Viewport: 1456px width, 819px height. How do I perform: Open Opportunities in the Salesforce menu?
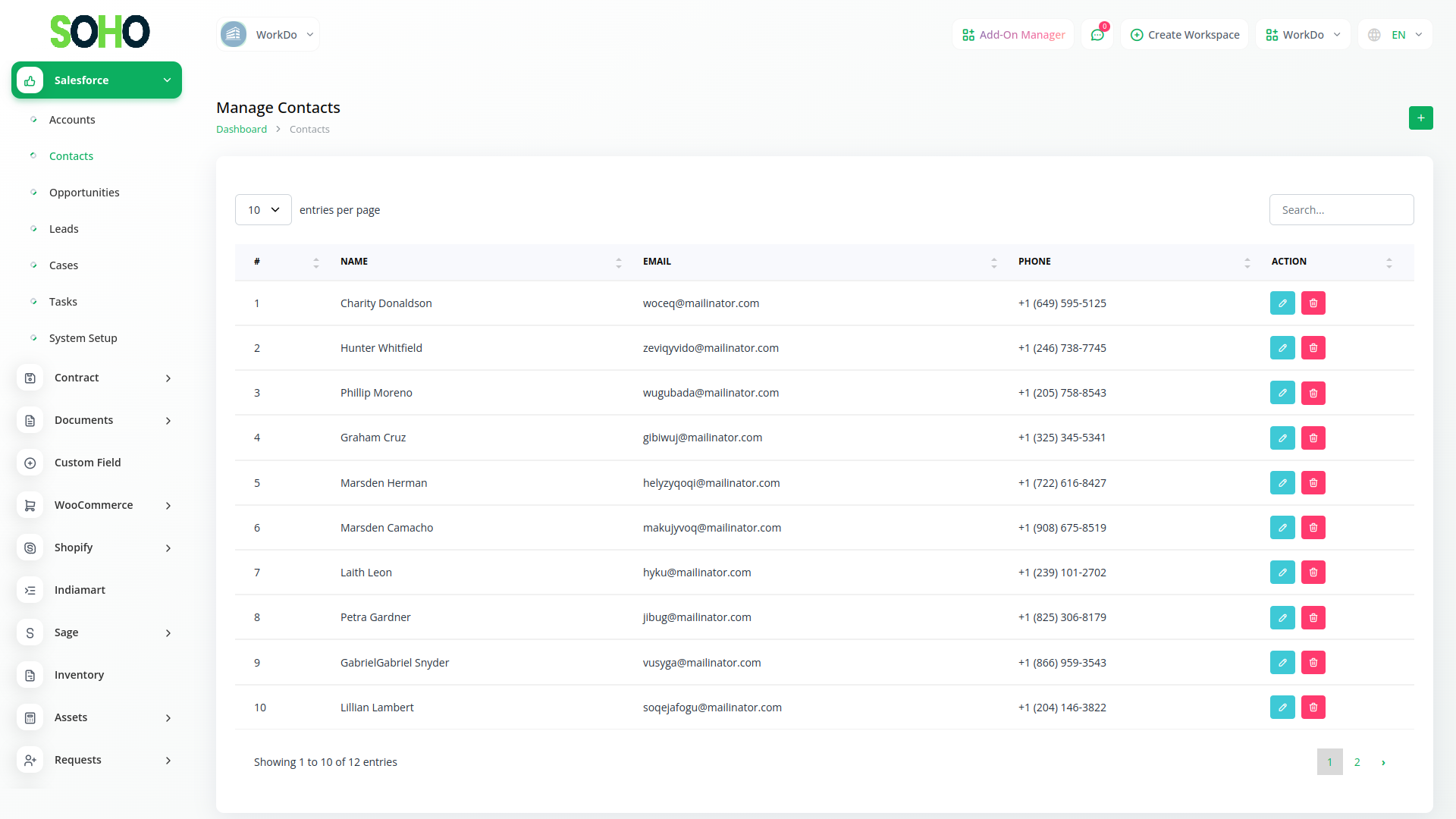84,193
